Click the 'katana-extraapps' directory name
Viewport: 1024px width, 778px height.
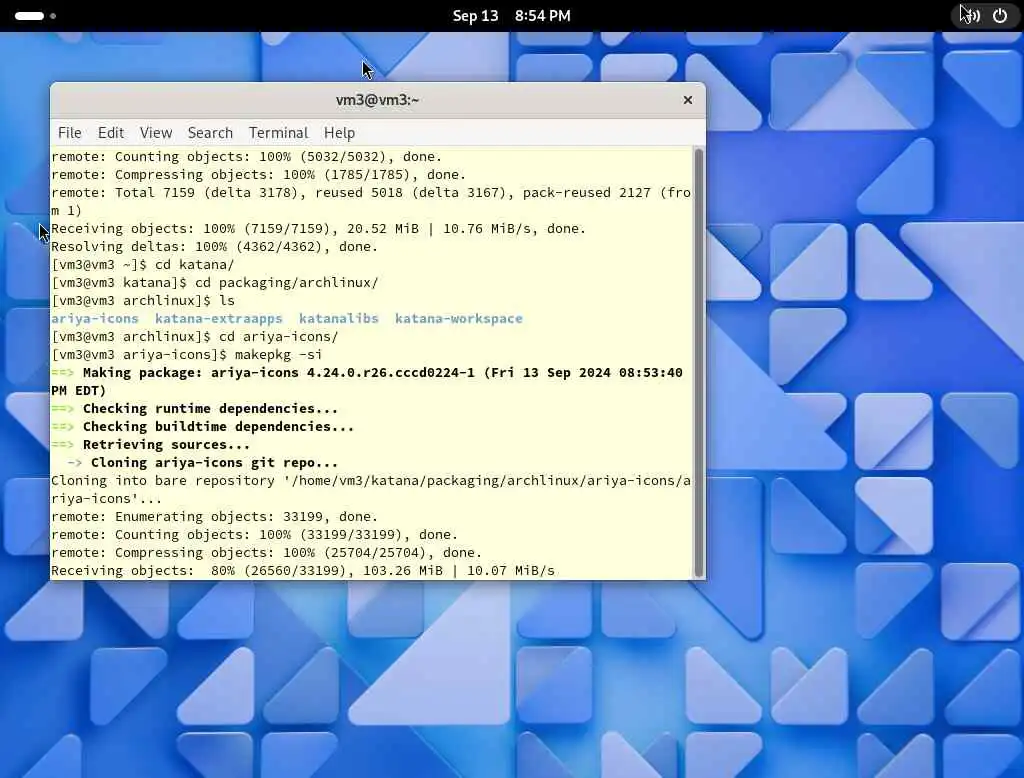(x=219, y=319)
